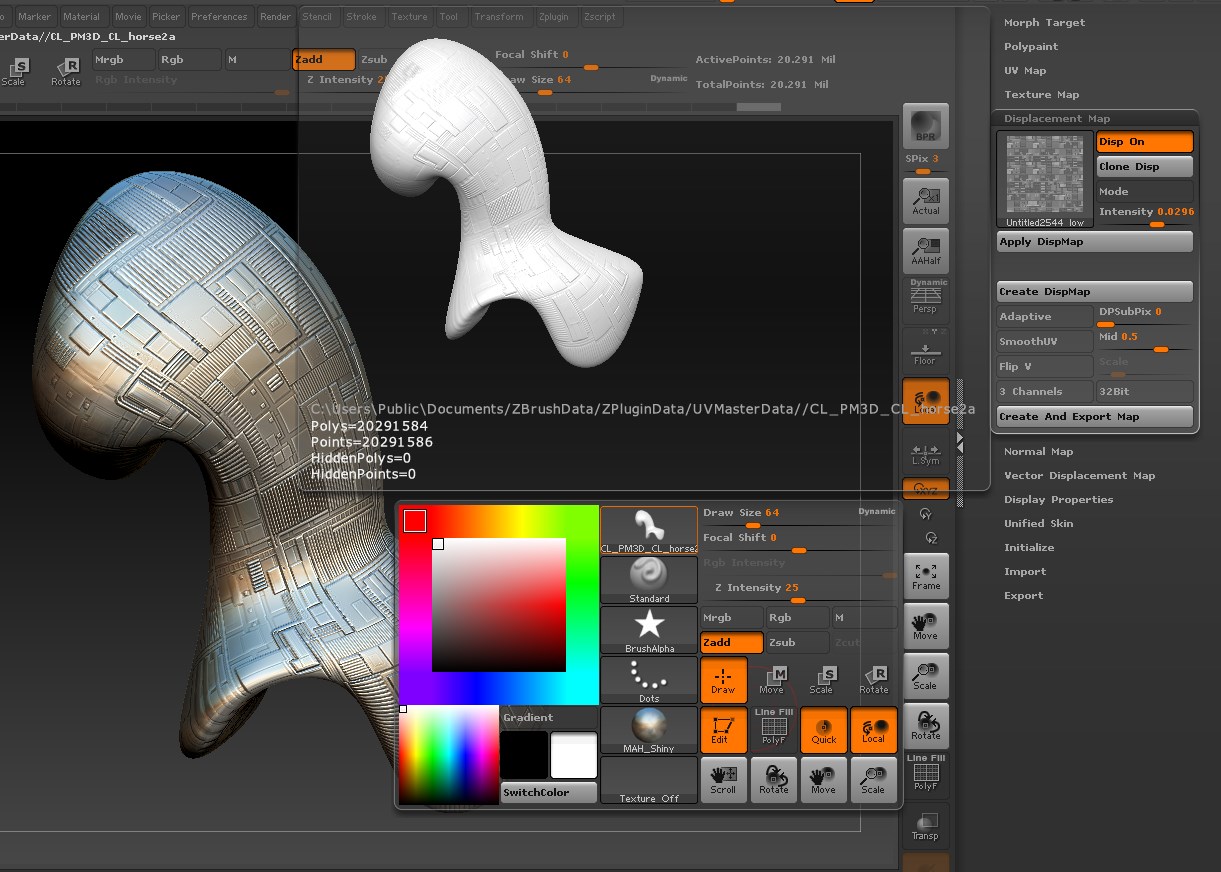Click the Clone Disp button

[x=1145, y=167]
